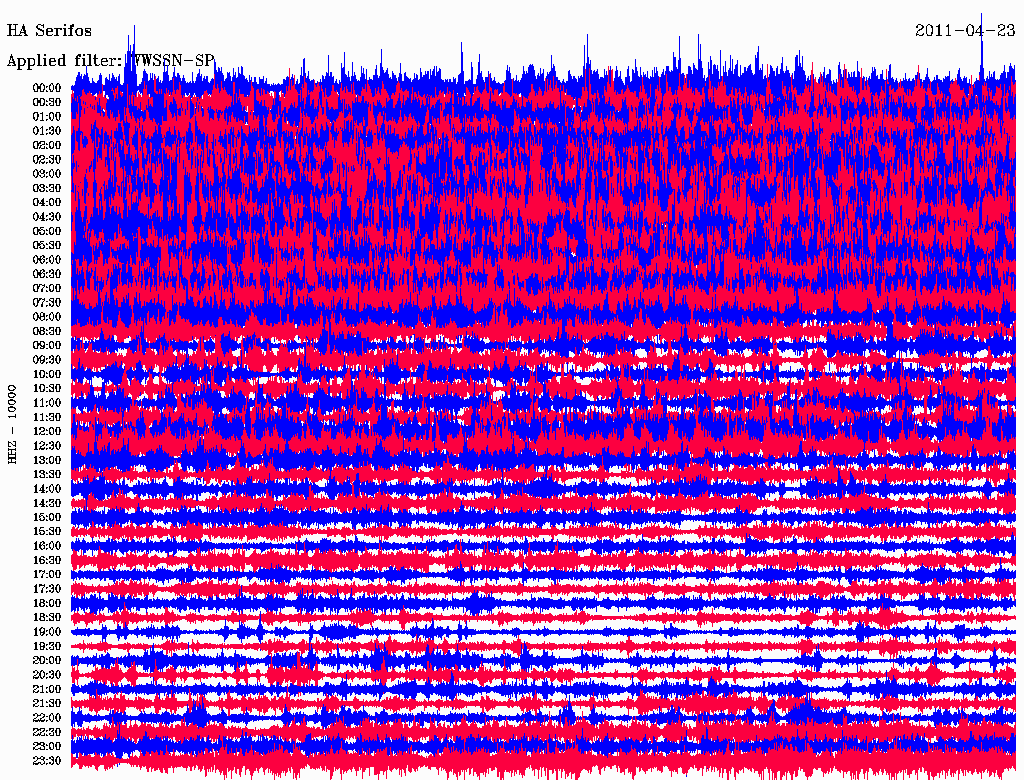Select the 16:00 time label
This screenshot has height=780, width=1024.
47,546
